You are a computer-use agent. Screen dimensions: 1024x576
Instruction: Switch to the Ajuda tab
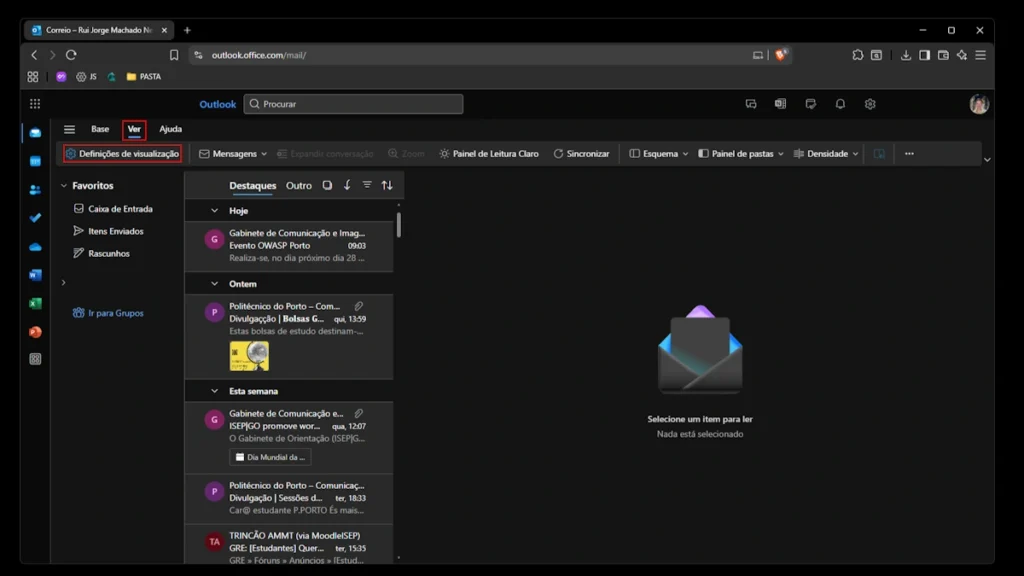(171, 129)
